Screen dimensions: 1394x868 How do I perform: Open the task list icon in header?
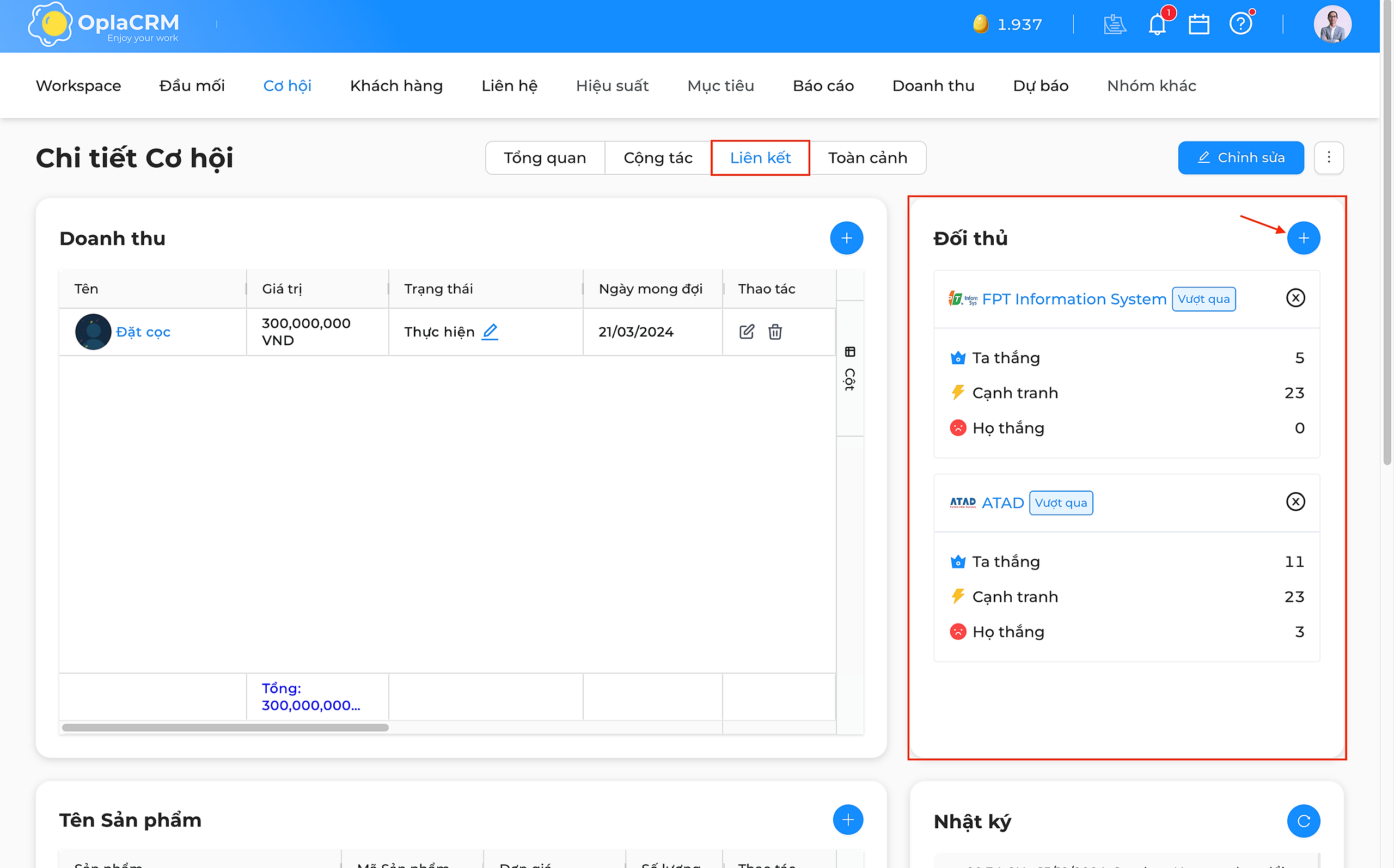click(x=1115, y=24)
